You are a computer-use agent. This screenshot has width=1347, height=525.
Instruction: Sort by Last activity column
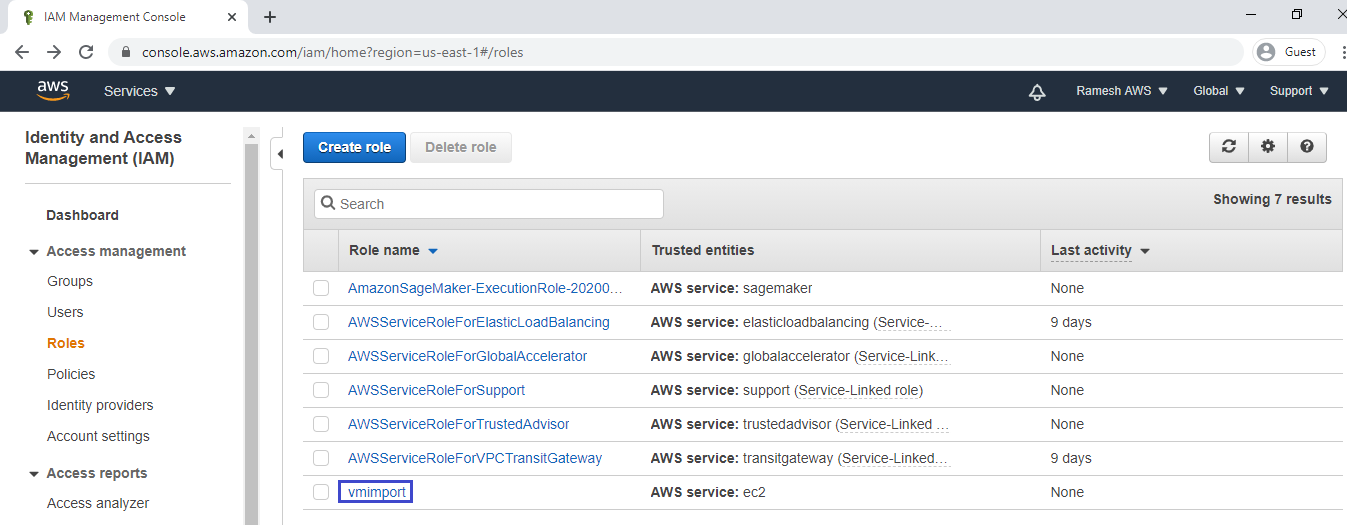coord(1100,250)
